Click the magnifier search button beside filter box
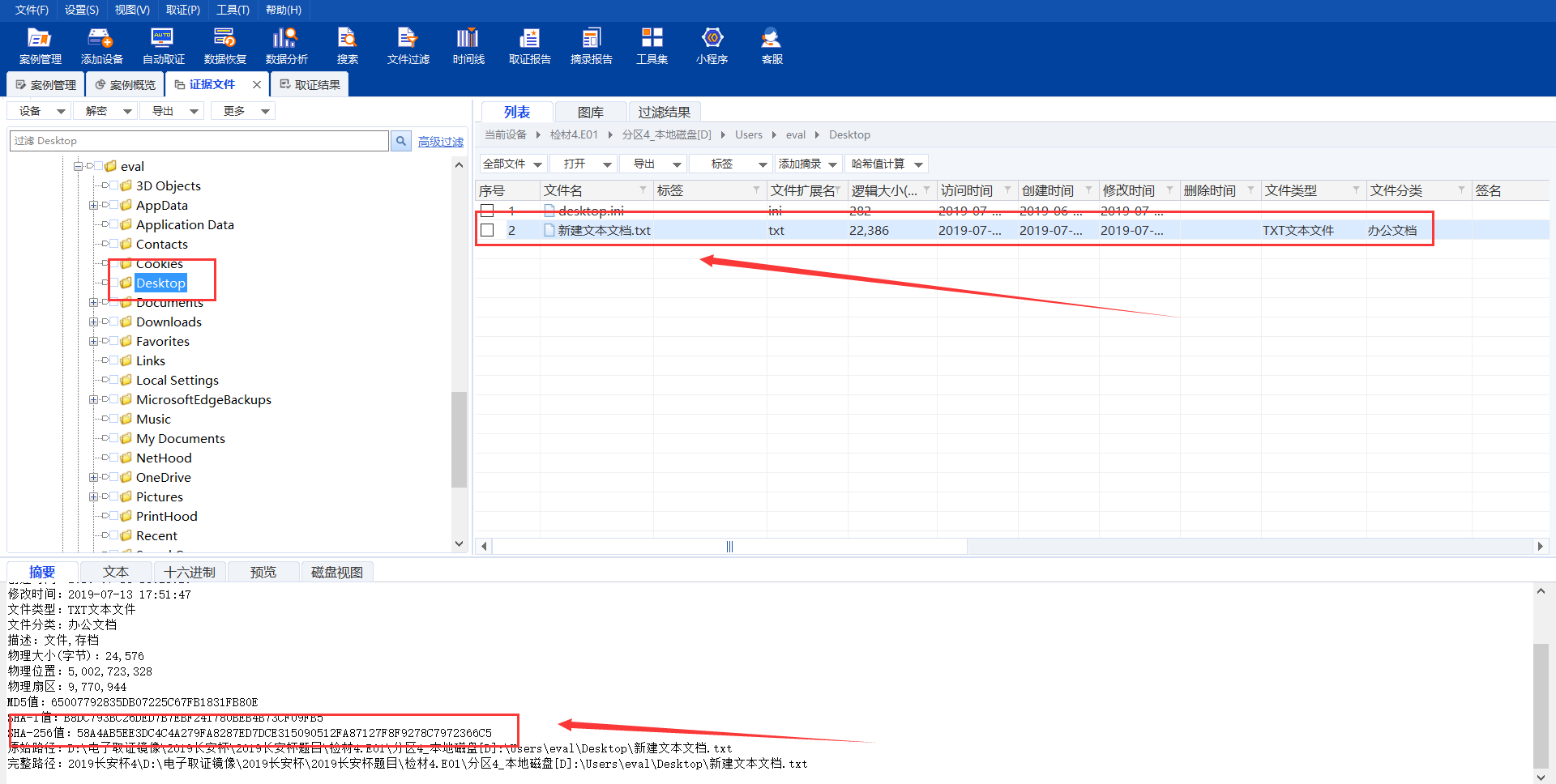 point(400,141)
